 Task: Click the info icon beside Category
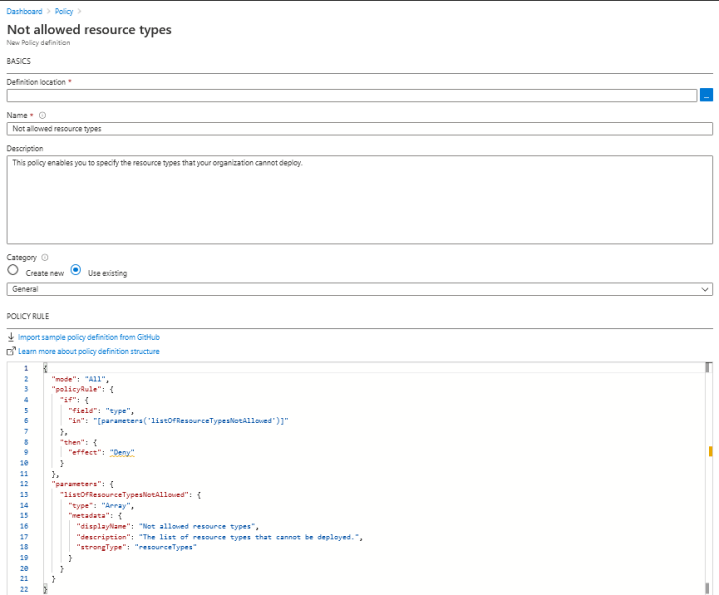coord(45,257)
